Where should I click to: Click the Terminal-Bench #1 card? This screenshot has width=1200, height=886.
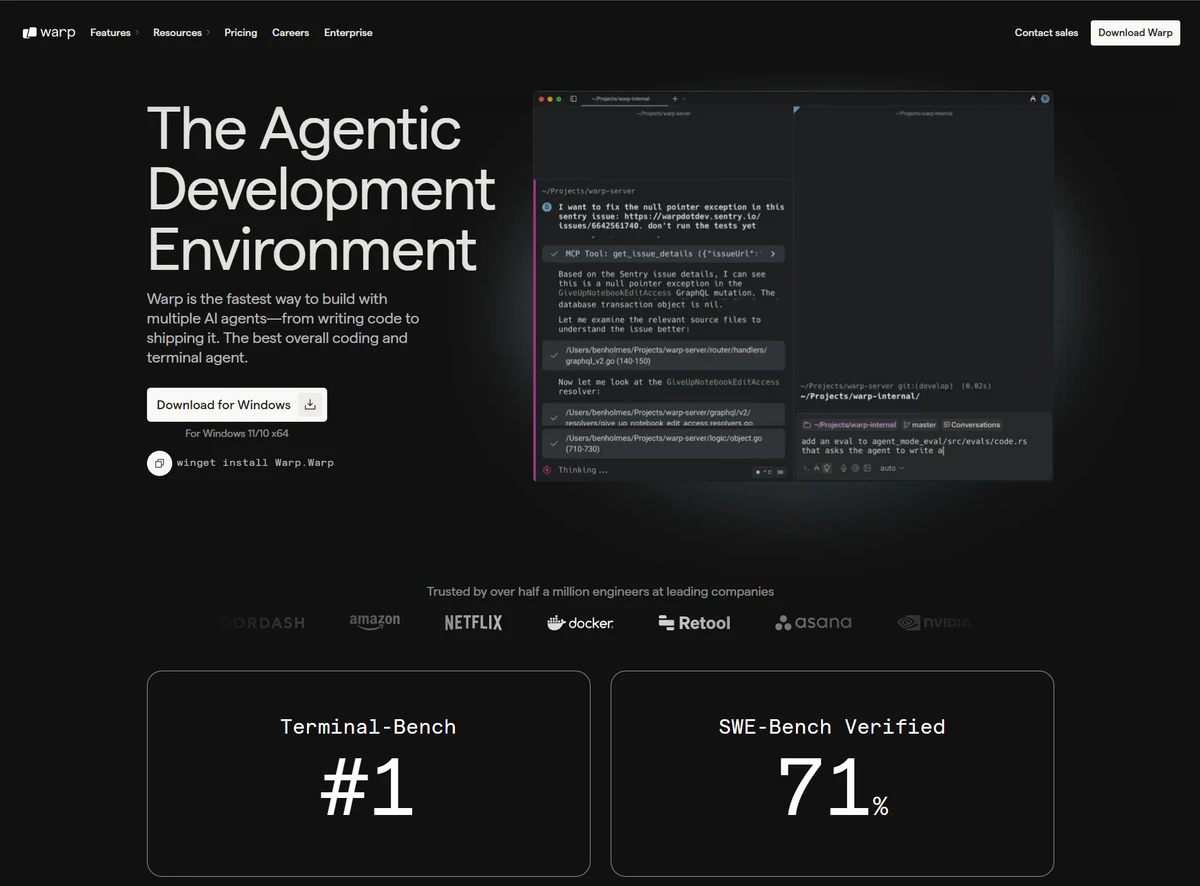click(x=368, y=773)
